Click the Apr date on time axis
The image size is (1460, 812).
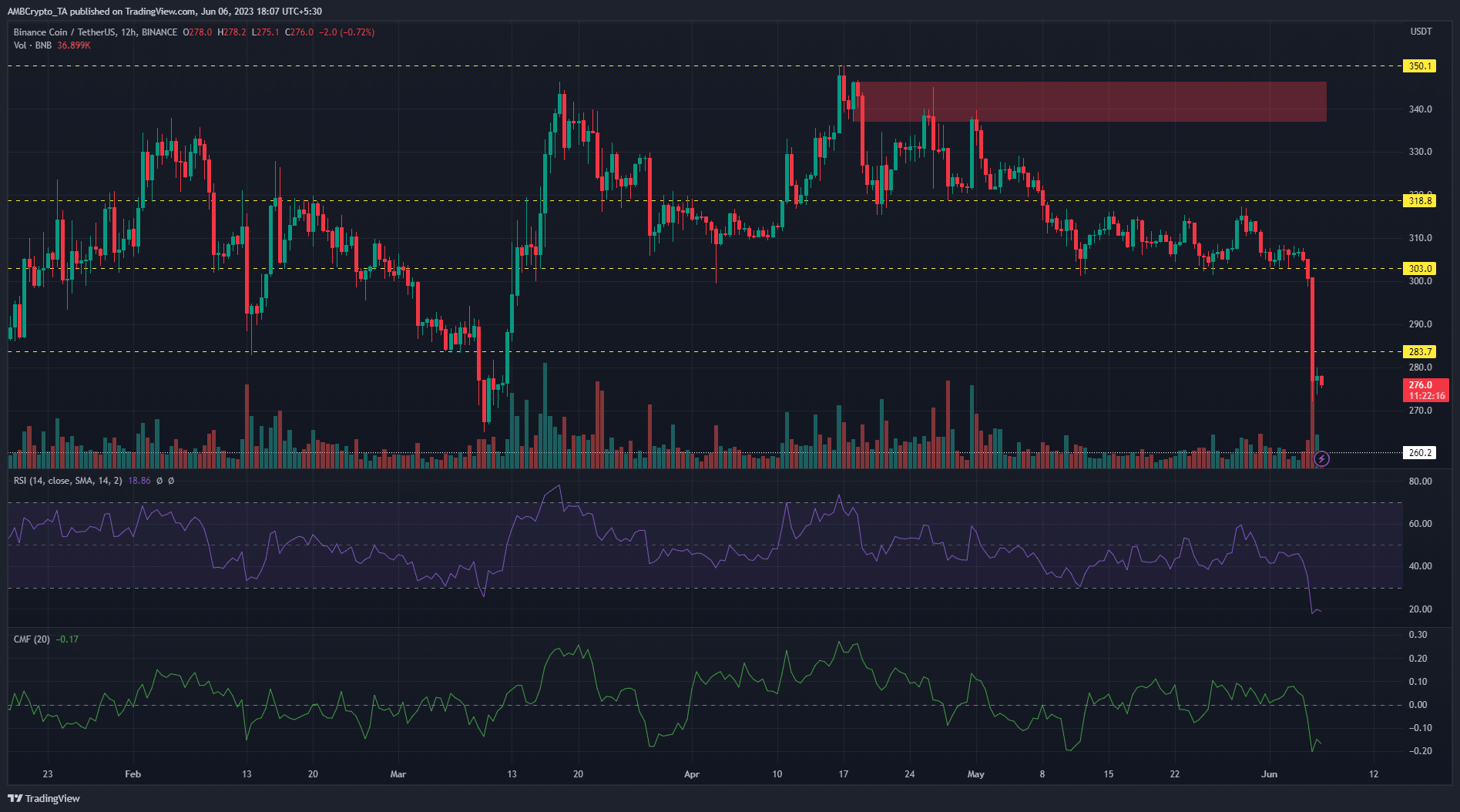pyautogui.click(x=692, y=774)
